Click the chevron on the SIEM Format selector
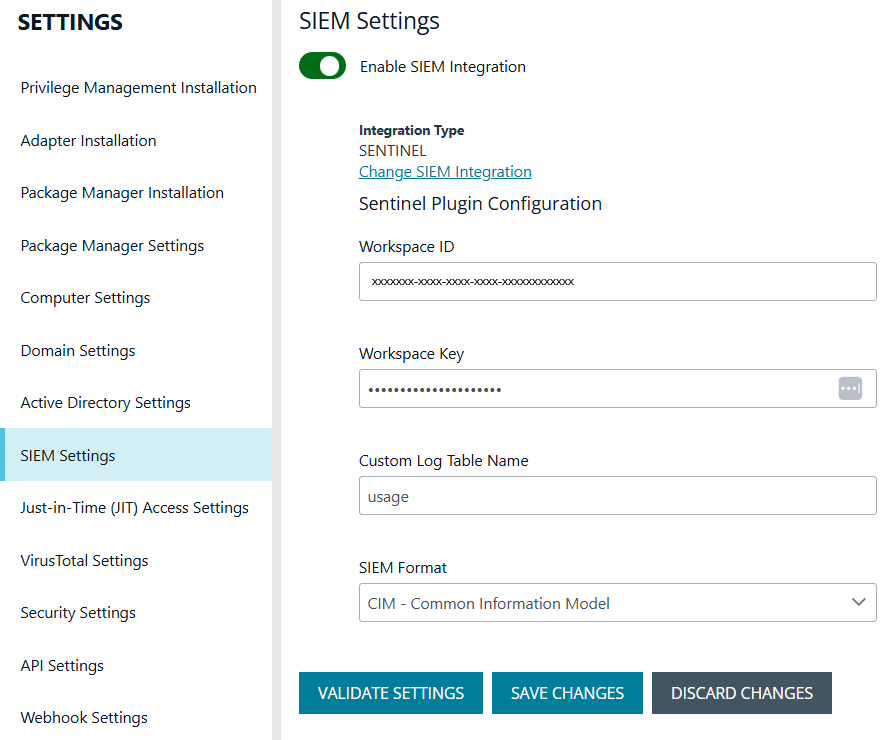Screen dimensions: 882x740 click(858, 602)
